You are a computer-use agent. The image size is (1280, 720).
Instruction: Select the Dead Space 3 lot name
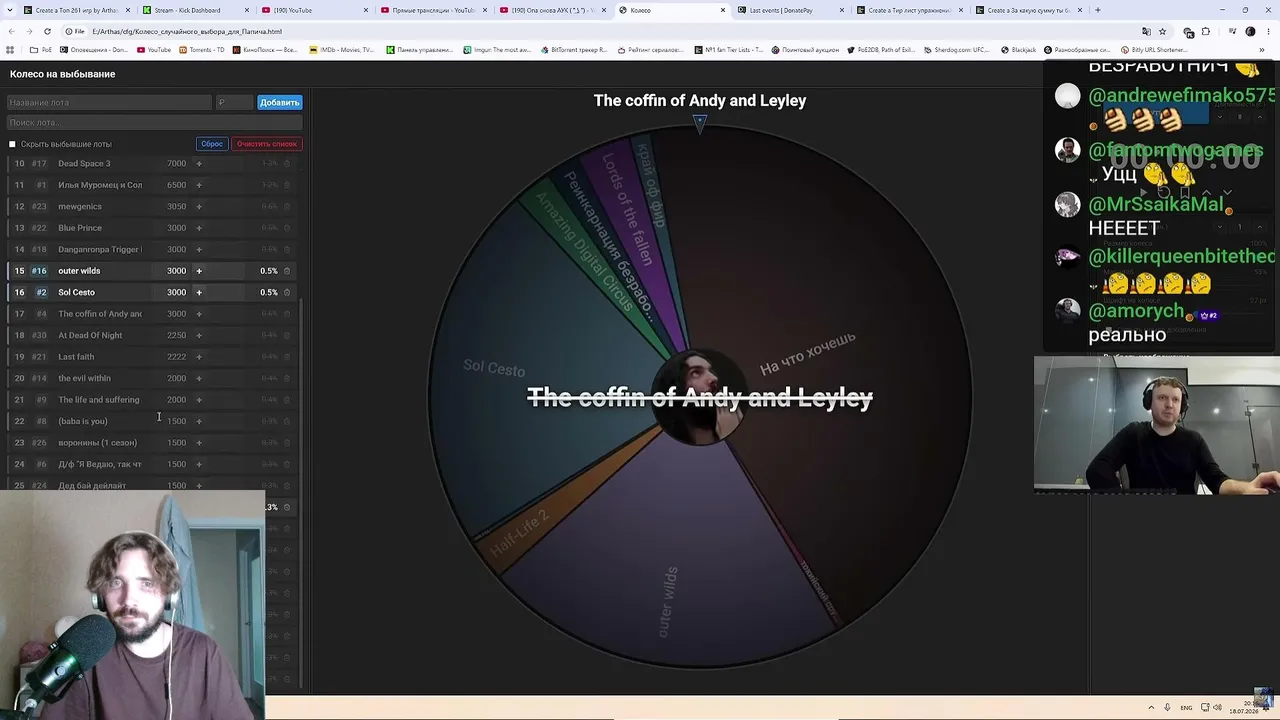84,164
